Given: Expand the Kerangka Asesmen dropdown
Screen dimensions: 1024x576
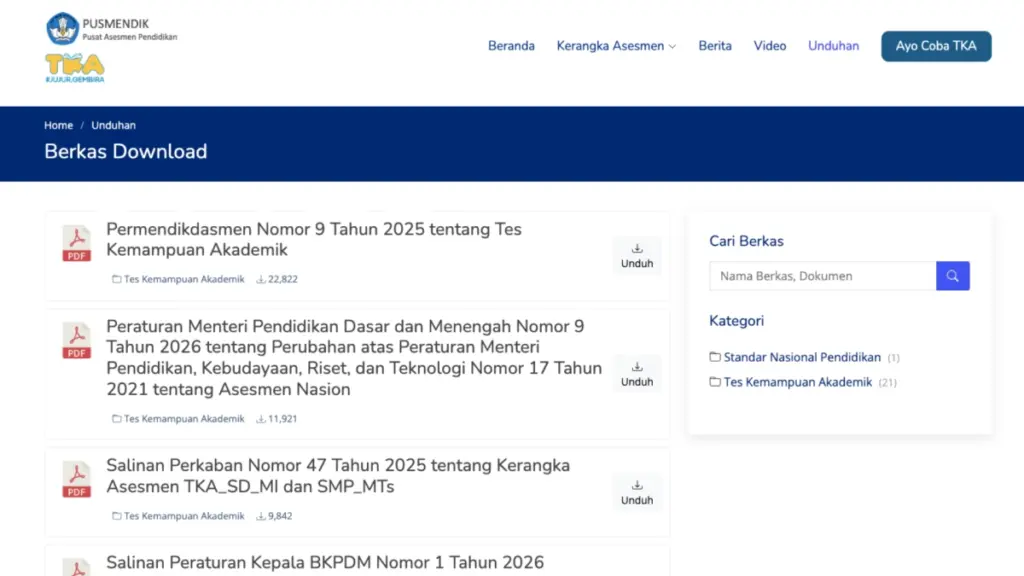Looking at the screenshot, I should (616, 46).
